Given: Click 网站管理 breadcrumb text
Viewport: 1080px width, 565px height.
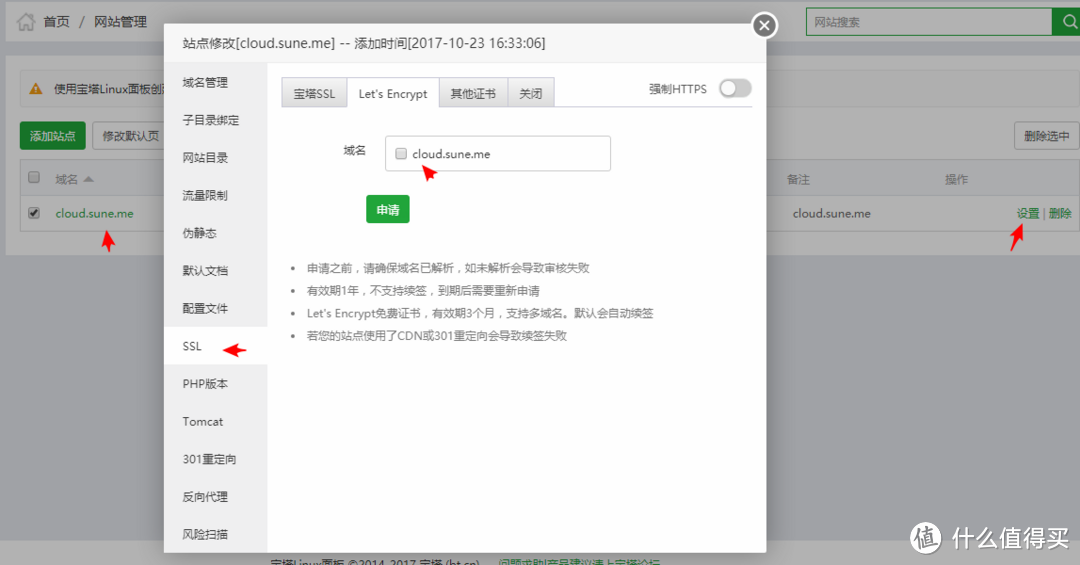Looking at the screenshot, I should [121, 22].
